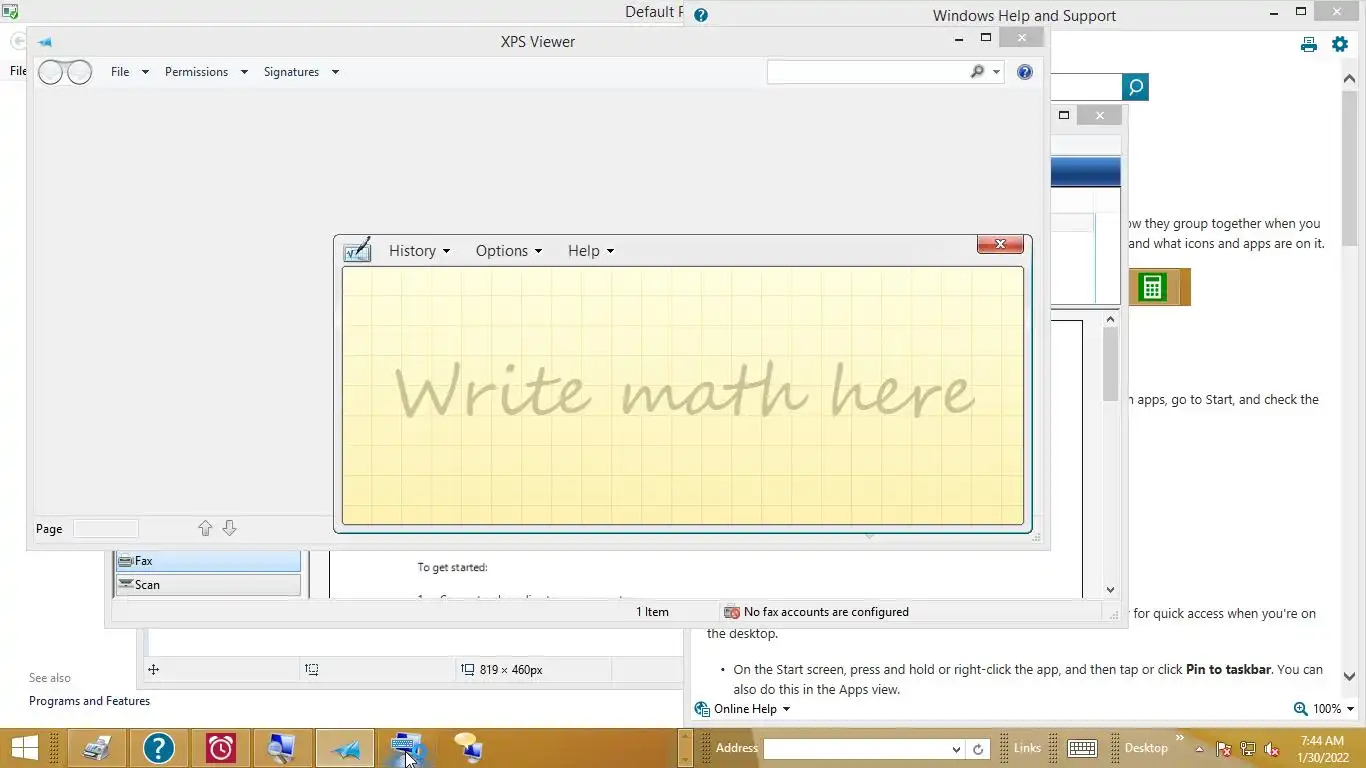The height and width of the screenshot is (768, 1366).
Task: Print the Windows Help and Support topic
Action: (1308, 44)
